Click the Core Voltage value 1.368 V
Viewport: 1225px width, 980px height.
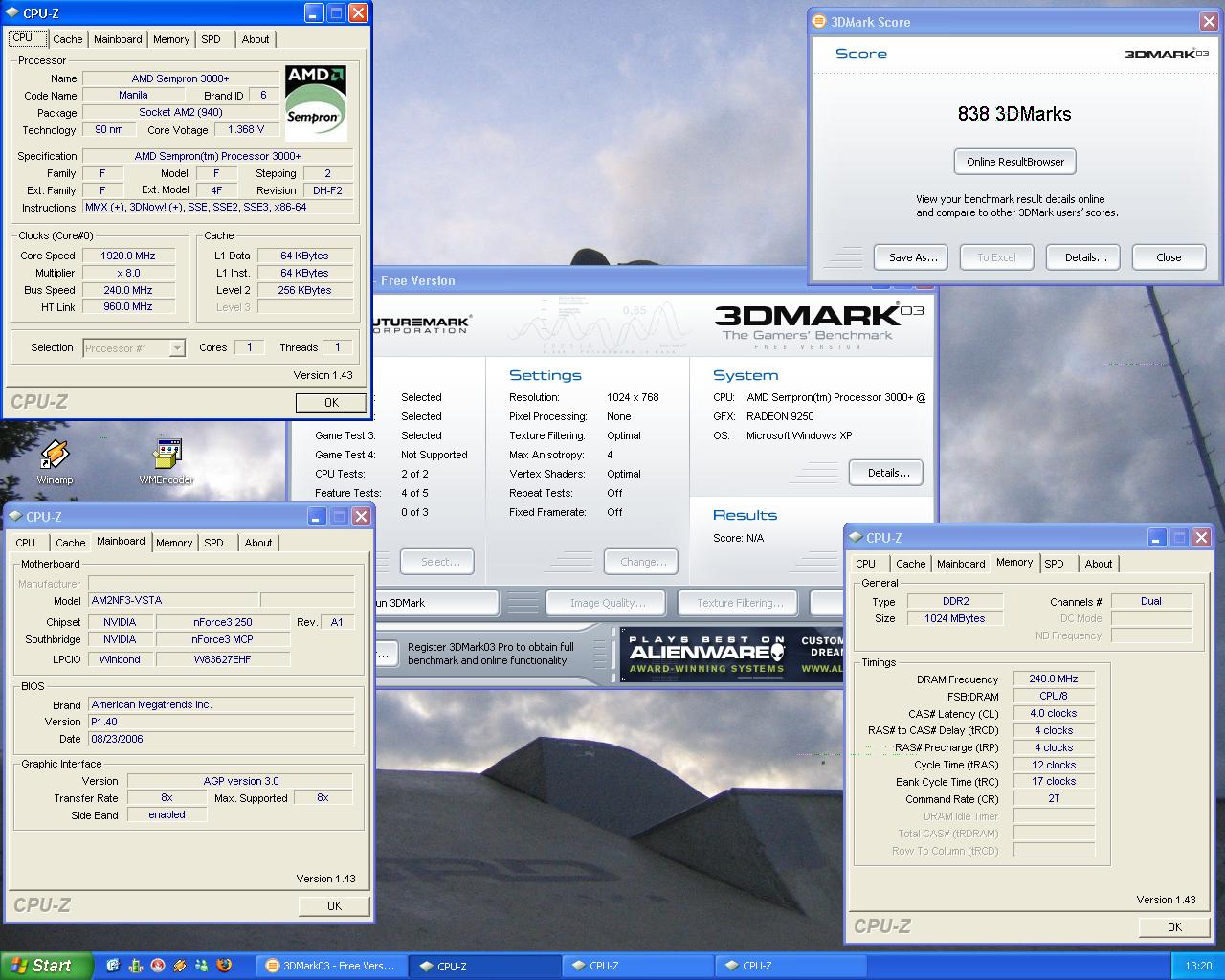246,129
